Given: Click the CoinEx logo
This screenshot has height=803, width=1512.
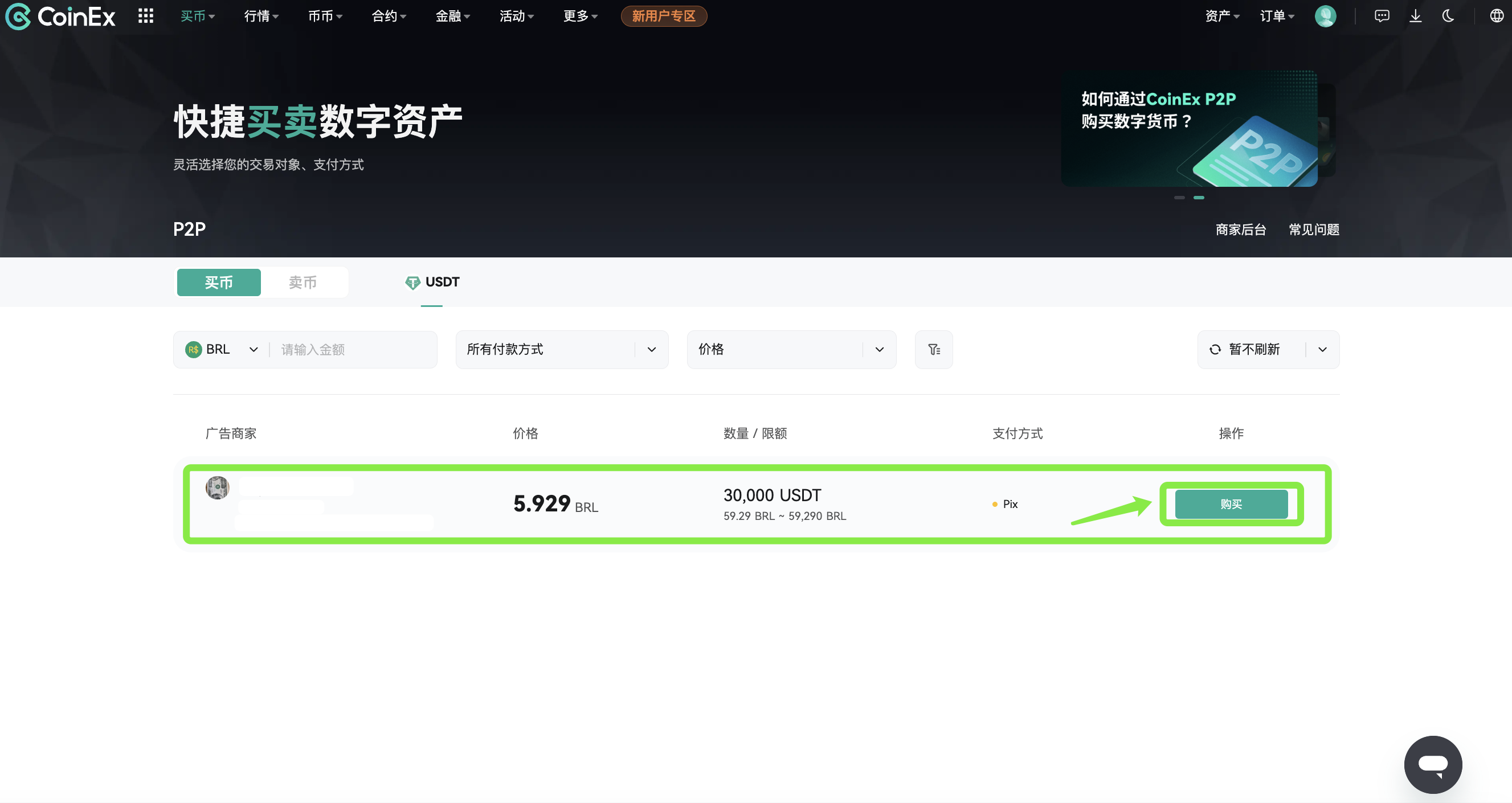Looking at the screenshot, I should pyautogui.click(x=60, y=16).
